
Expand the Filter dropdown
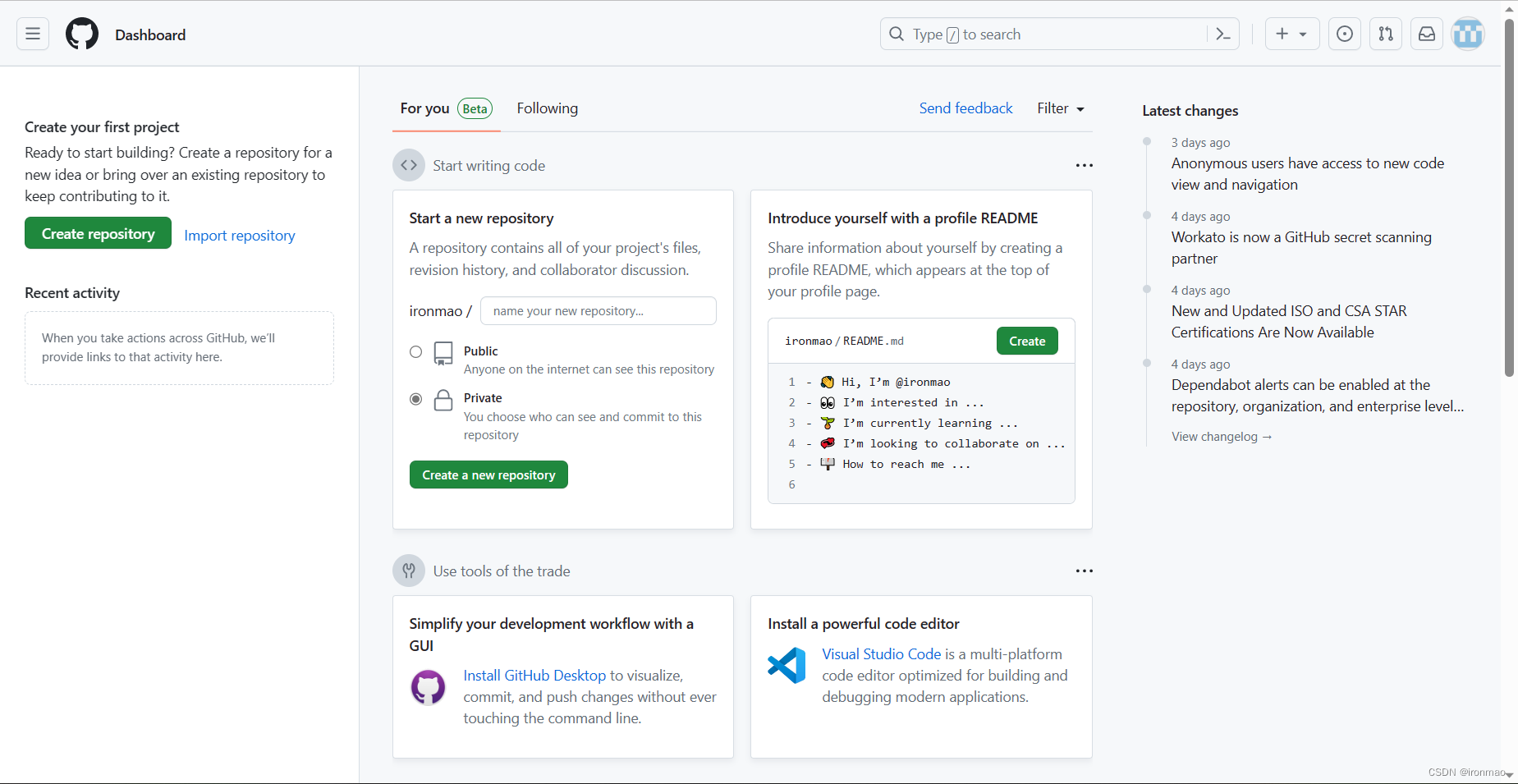(x=1060, y=108)
